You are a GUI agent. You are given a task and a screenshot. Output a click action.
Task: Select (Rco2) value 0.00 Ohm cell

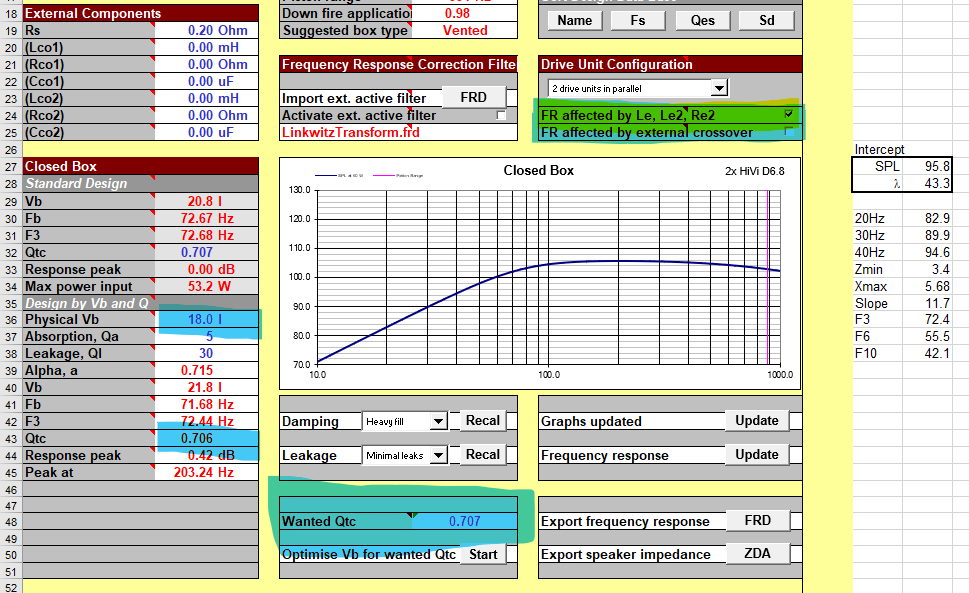(206, 116)
